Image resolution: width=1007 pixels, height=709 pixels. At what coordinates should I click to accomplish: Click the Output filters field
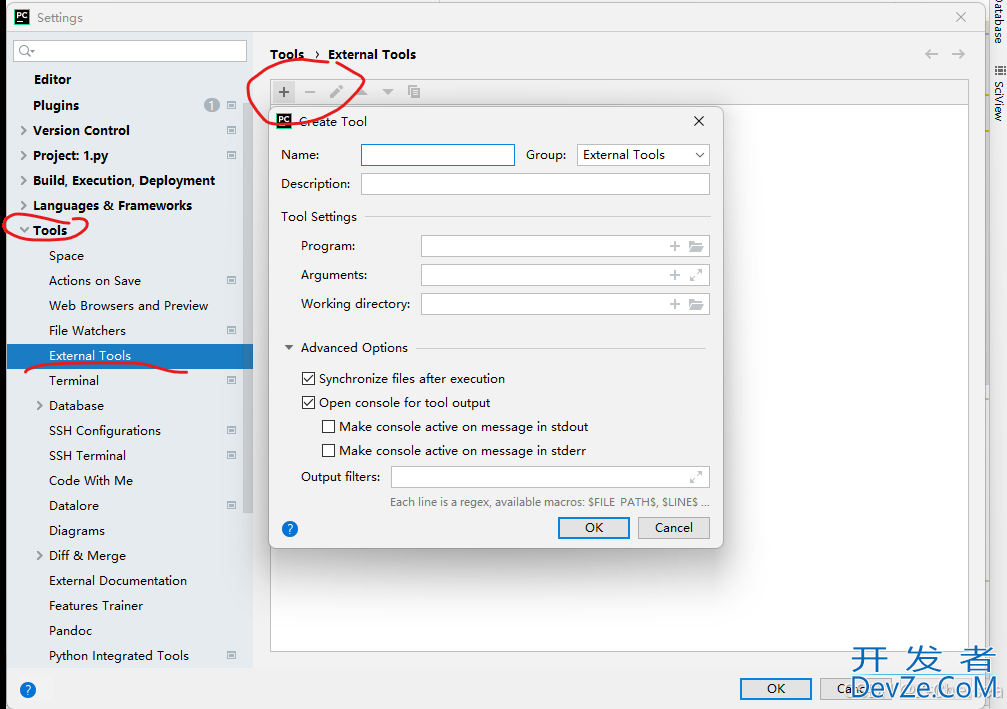click(x=550, y=477)
